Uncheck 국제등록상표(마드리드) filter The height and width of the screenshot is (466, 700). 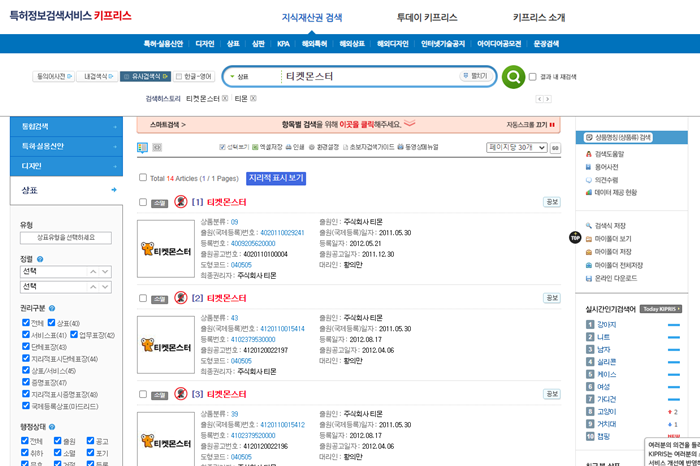coord(26,405)
